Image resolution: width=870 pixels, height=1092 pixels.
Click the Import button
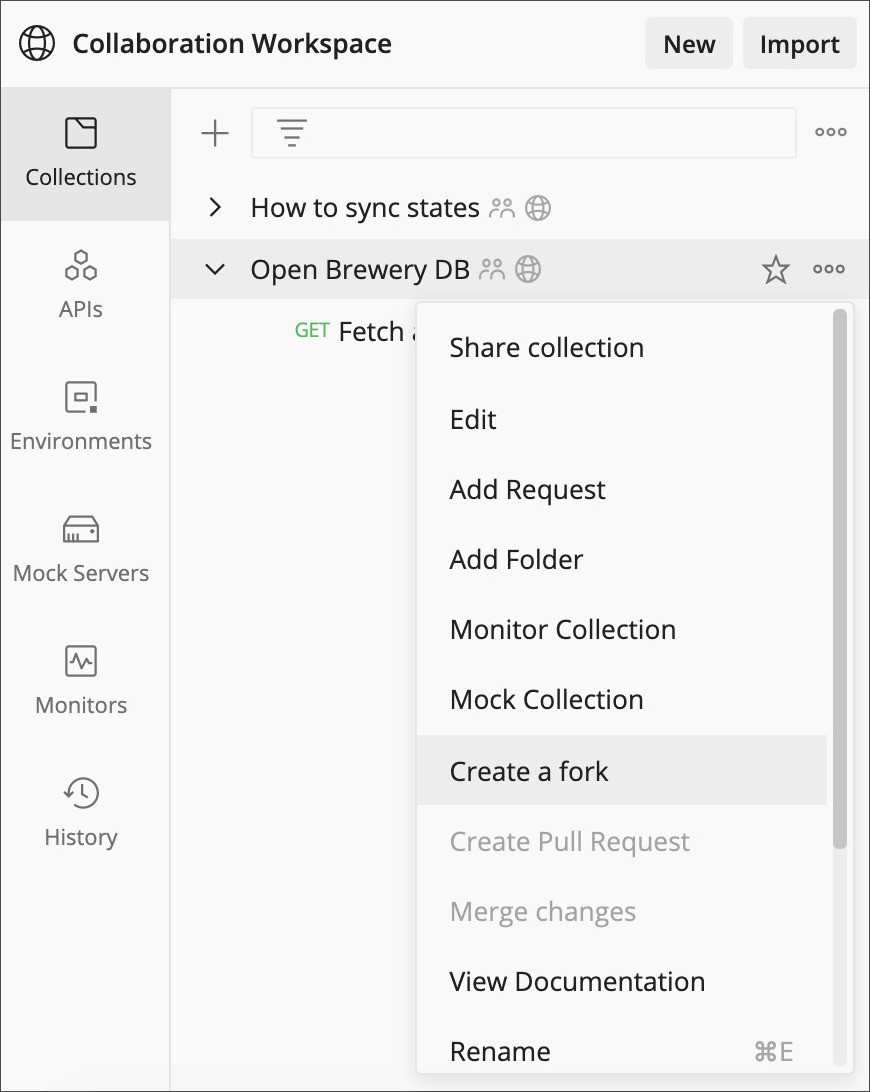(x=800, y=43)
